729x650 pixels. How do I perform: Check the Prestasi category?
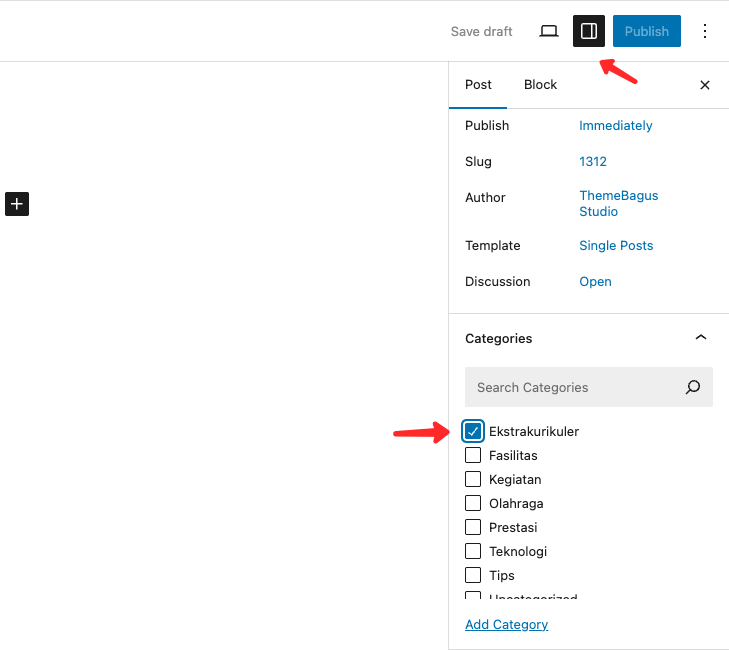(x=473, y=527)
